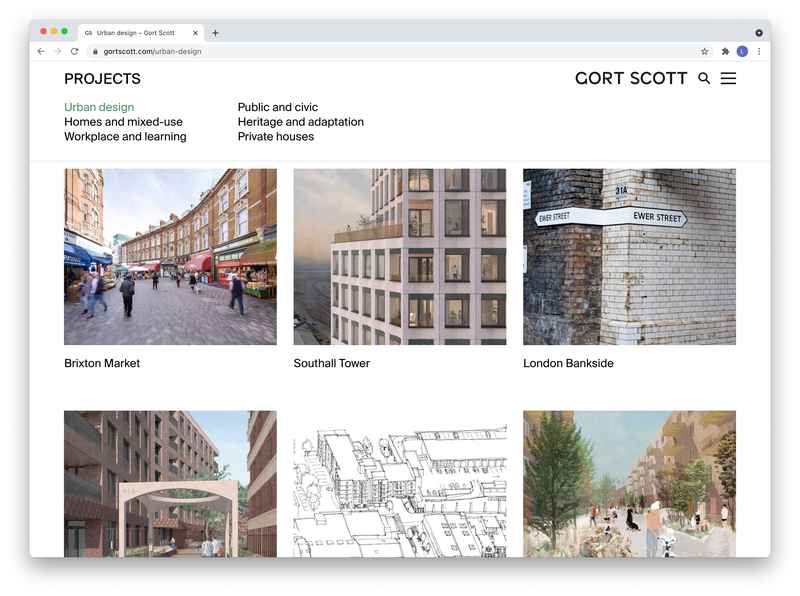The height and width of the screenshot is (596, 800).
Task: Select Homes and mixed-use category
Action: click(123, 122)
